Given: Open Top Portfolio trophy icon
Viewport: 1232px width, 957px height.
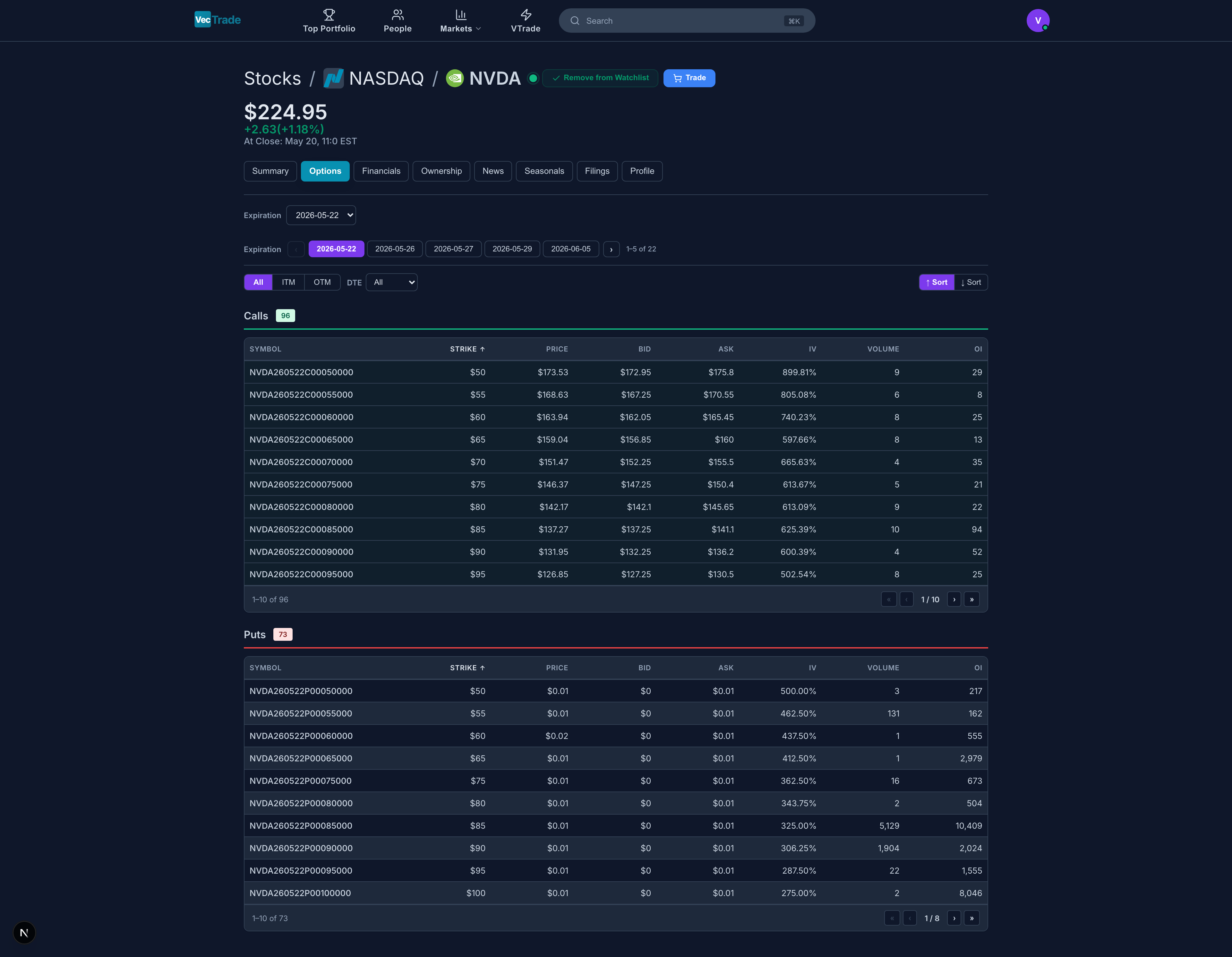Looking at the screenshot, I should 329,15.
